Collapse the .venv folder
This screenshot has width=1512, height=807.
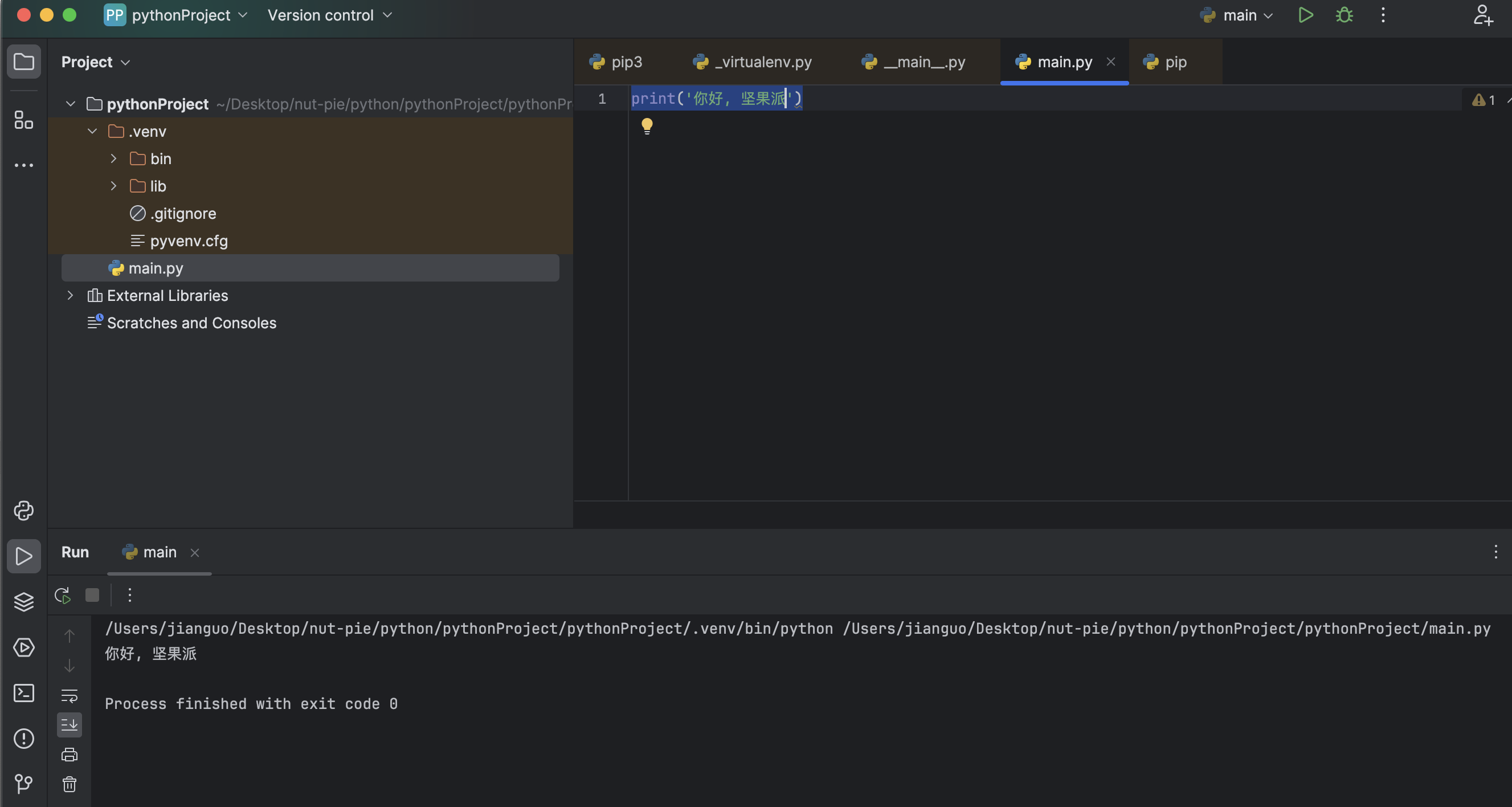pos(92,132)
